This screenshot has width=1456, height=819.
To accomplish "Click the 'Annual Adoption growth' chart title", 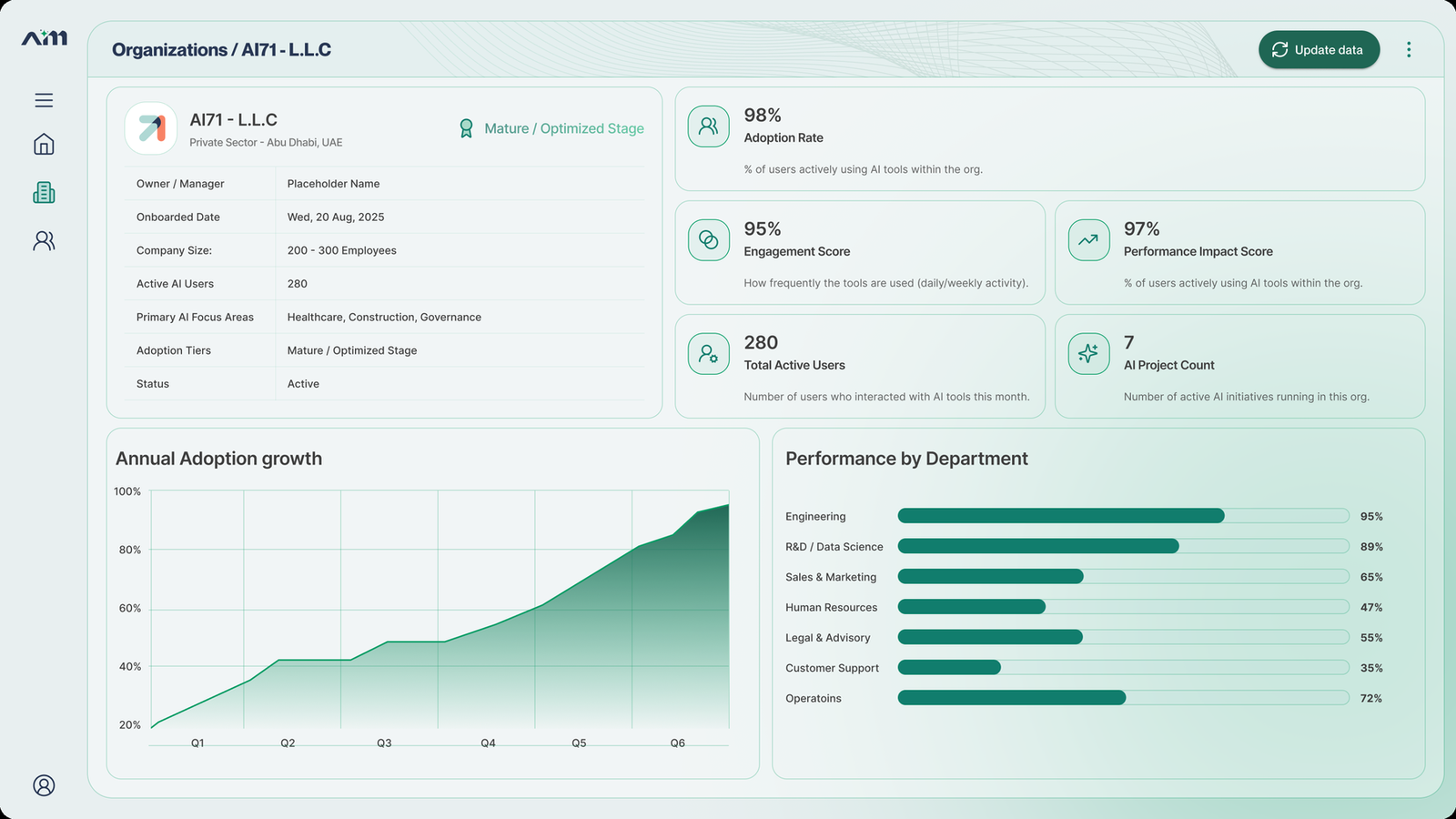I will [x=218, y=459].
